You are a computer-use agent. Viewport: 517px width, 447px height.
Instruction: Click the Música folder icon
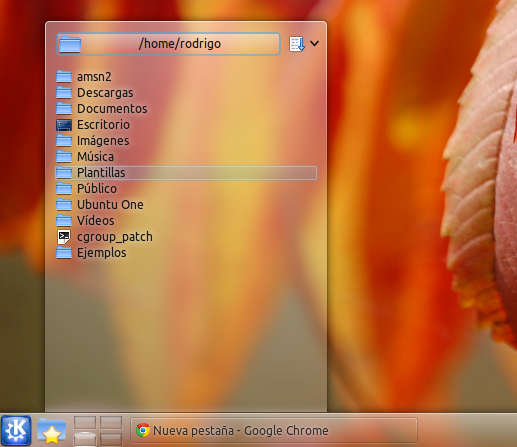(x=64, y=156)
